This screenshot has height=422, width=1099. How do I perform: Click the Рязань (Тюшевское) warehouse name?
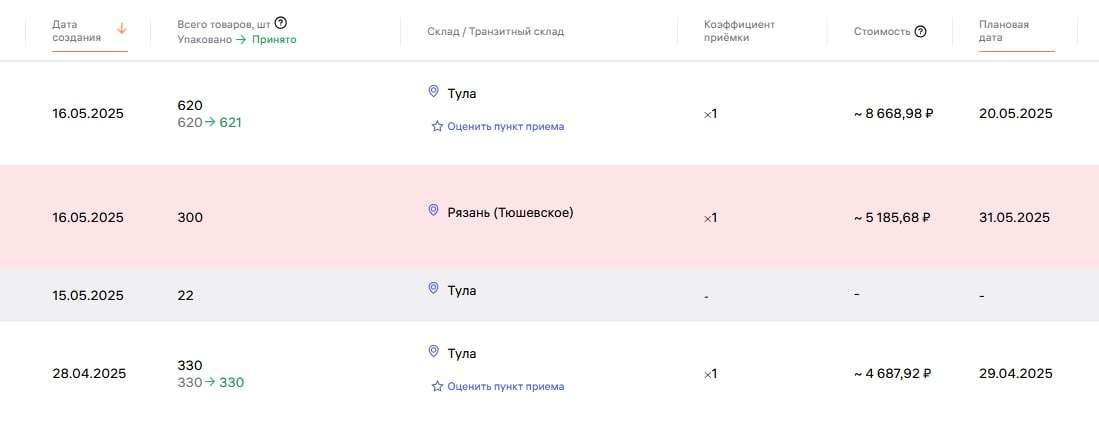pos(510,212)
